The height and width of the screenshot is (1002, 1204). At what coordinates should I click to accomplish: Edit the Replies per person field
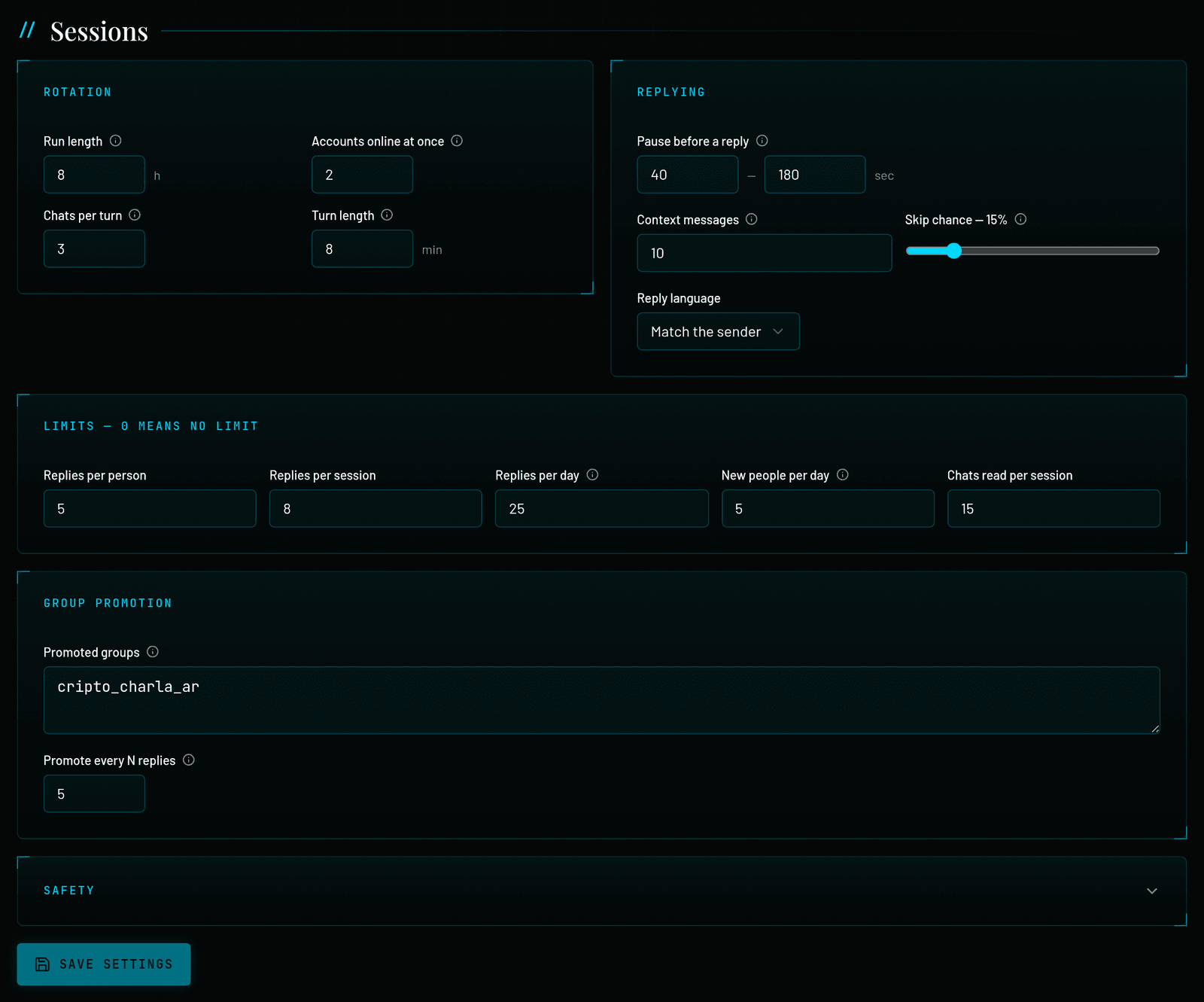[150, 509]
